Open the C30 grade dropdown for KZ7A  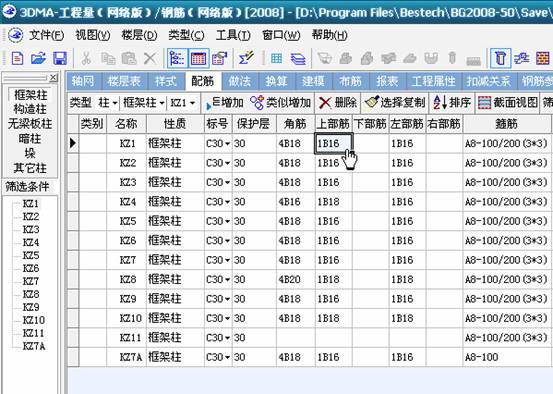coord(227,357)
